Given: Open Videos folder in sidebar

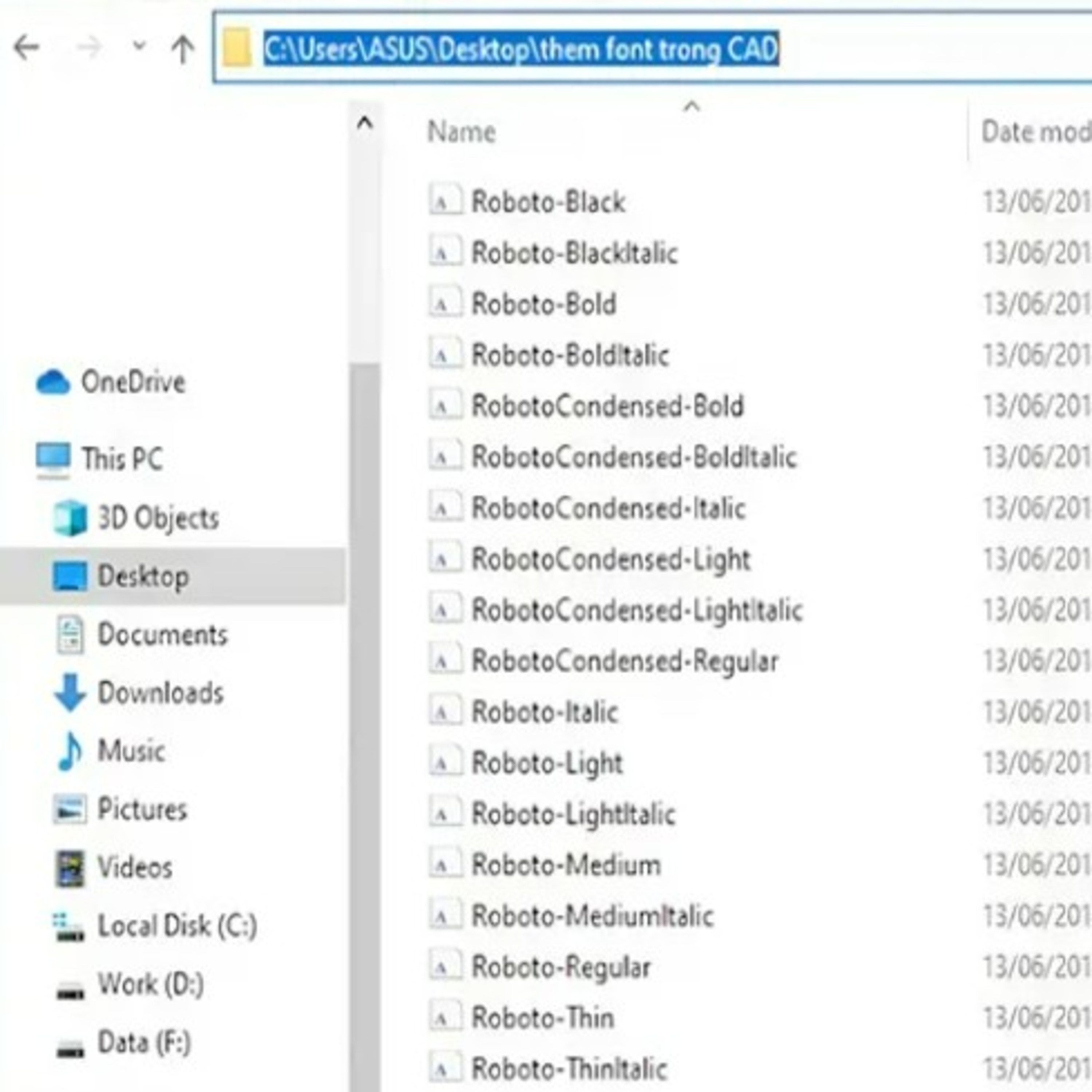Looking at the screenshot, I should [x=135, y=867].
